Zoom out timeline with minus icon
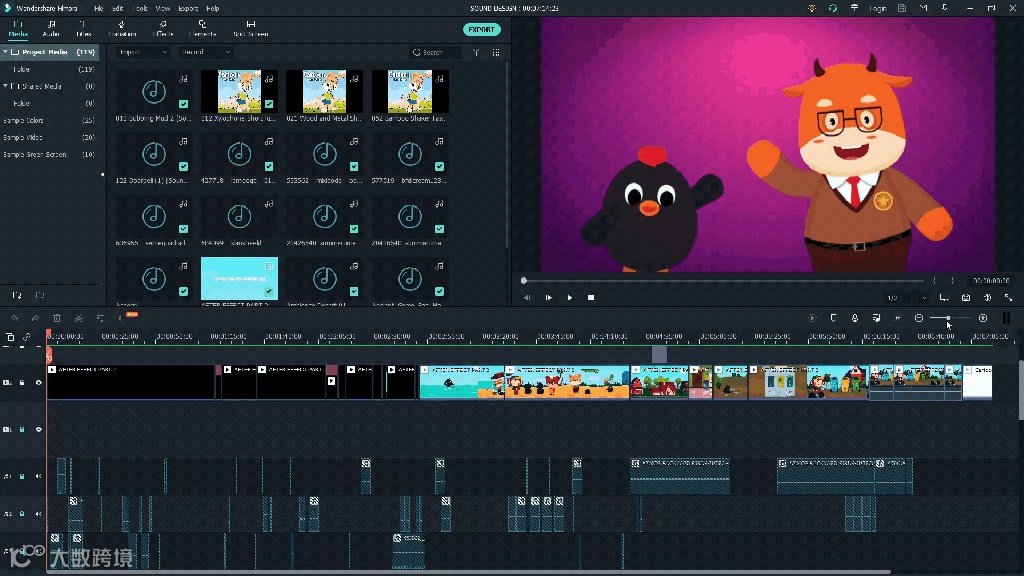 919,318
